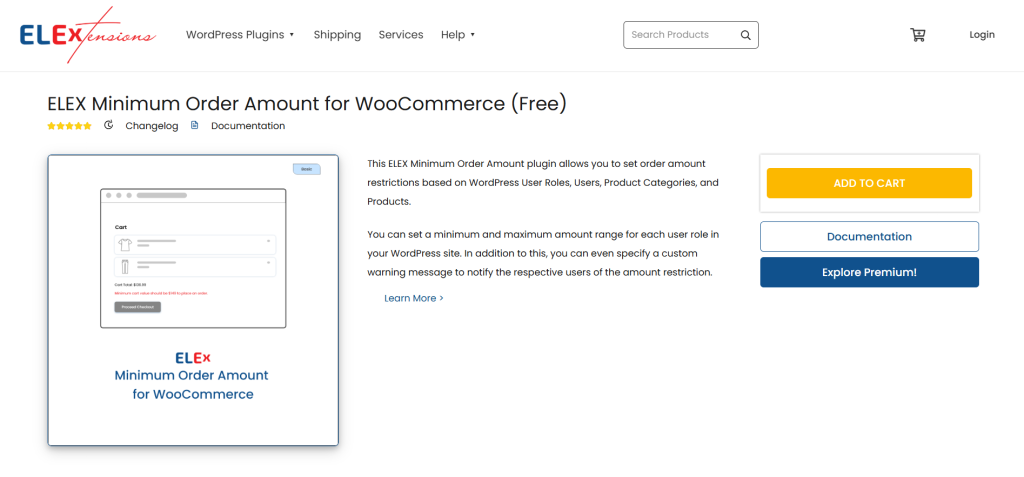
Task: Click the changelog clock icon
Action: (x=108, y=125)
